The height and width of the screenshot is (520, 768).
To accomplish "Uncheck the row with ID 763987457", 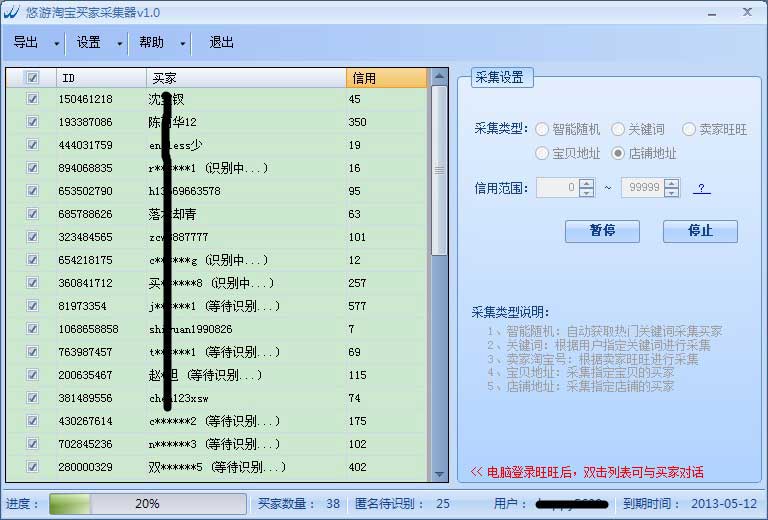I will 32,352.
